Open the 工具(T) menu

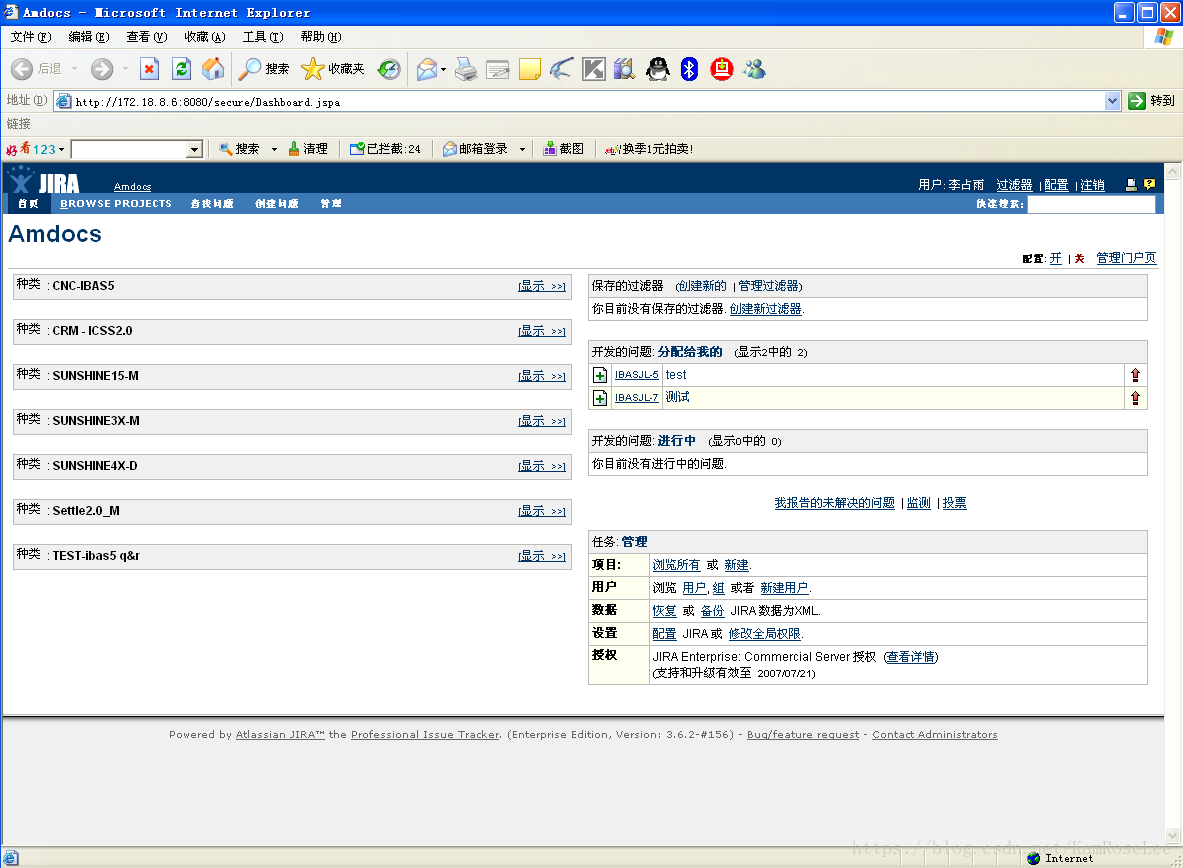coord(263,37)
